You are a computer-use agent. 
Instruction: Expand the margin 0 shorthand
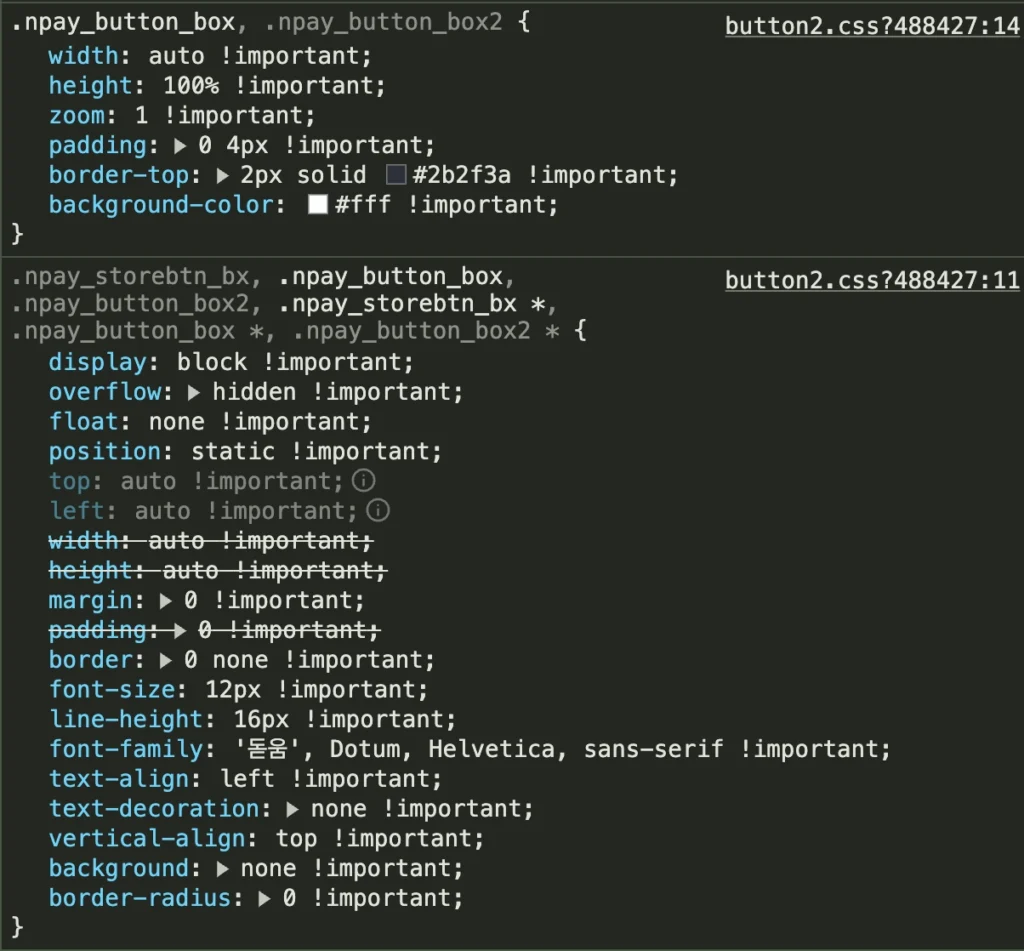click(x=166, y=601)
